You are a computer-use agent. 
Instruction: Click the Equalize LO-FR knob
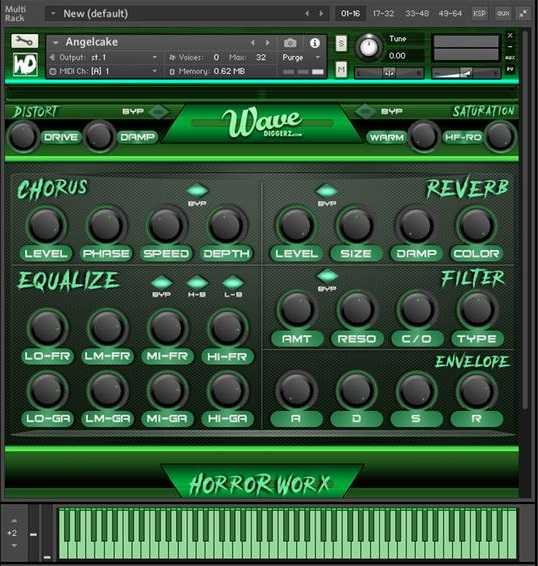(x=47, y=328)
